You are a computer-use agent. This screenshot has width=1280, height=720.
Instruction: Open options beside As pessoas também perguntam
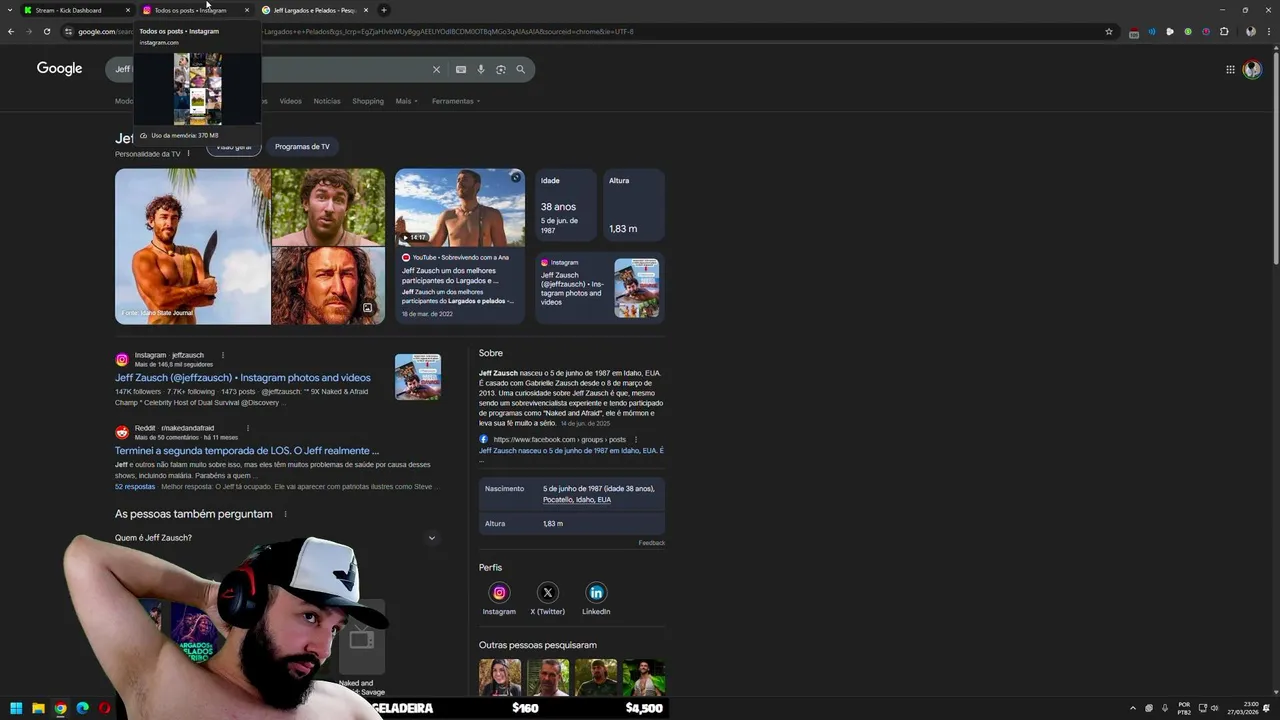point(285,514)
